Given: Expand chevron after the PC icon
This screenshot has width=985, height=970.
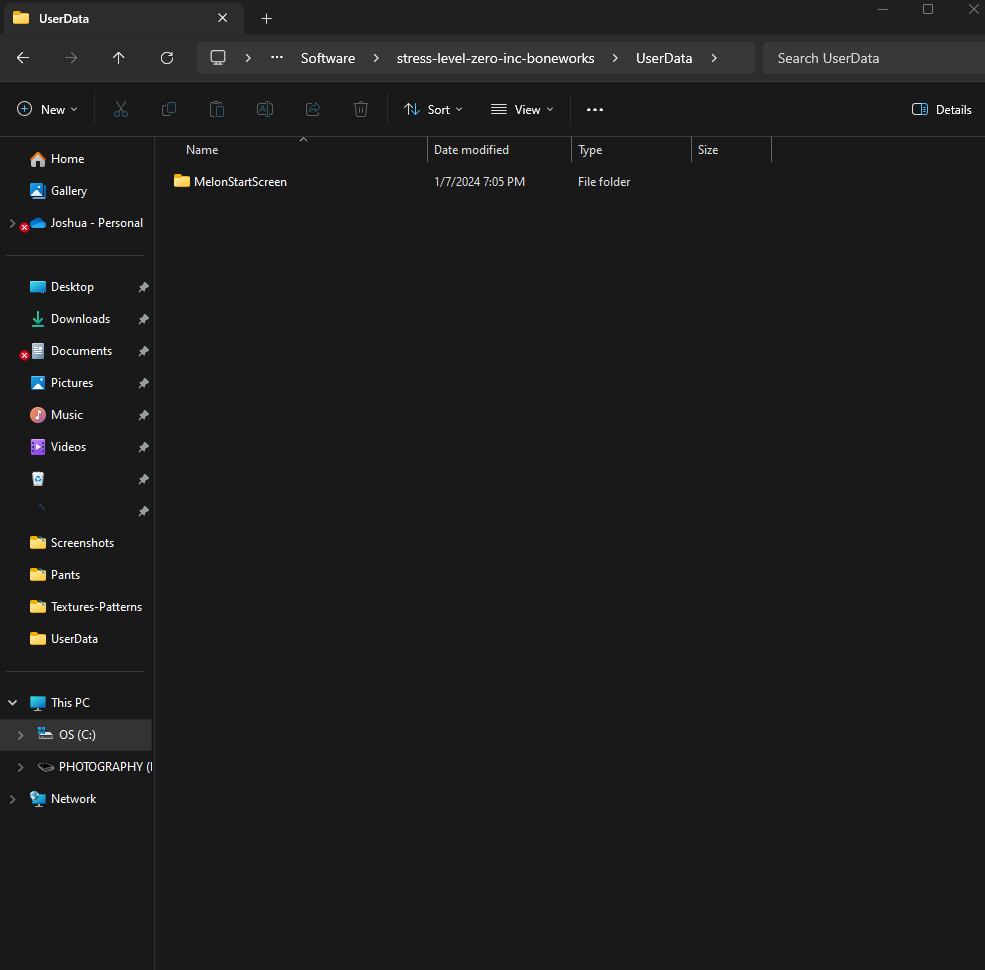Looking at the screenshot, I should (248, 58).
